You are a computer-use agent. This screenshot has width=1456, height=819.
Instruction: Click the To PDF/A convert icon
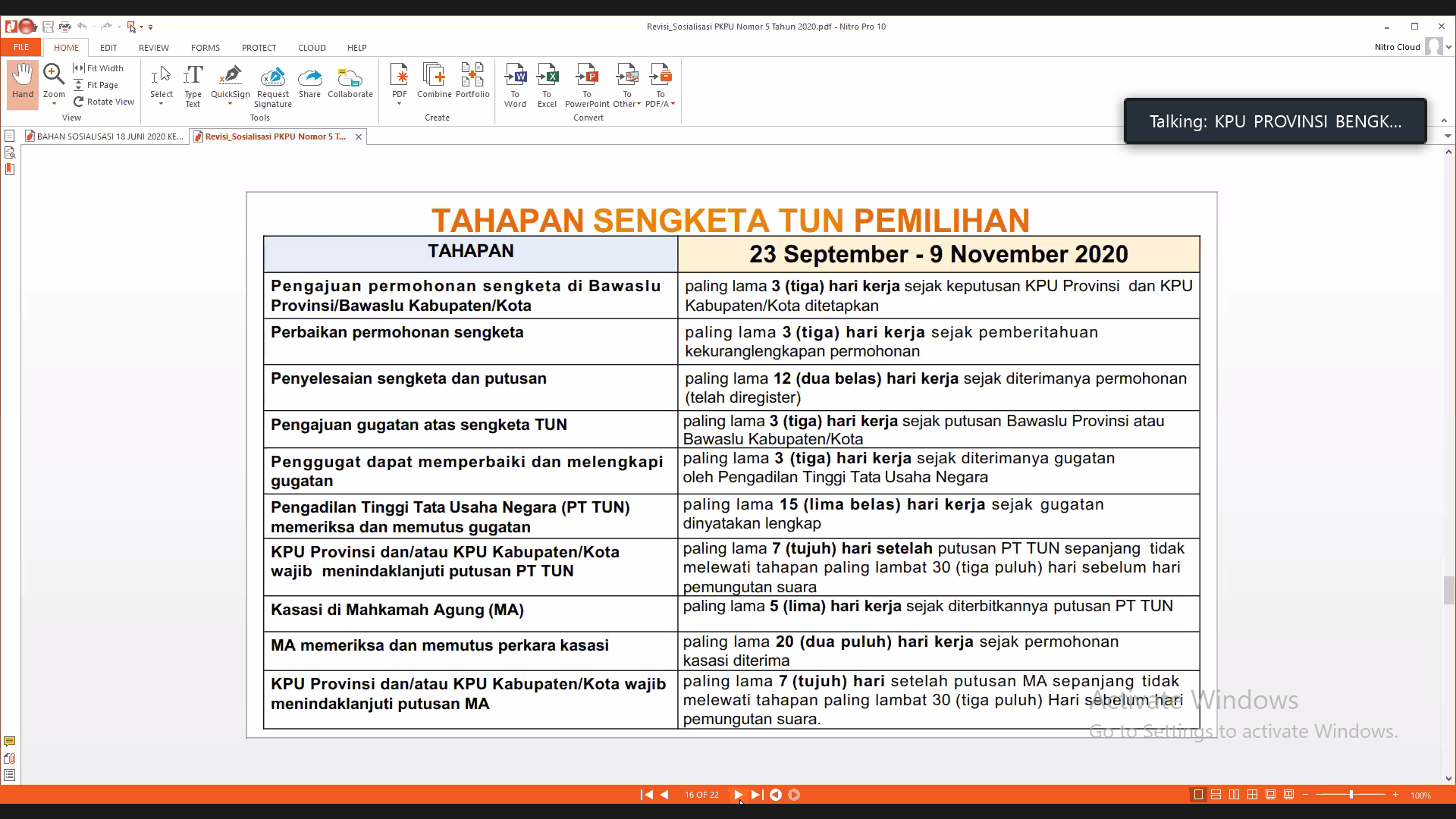pyautogui.click(x=661, y=76)
